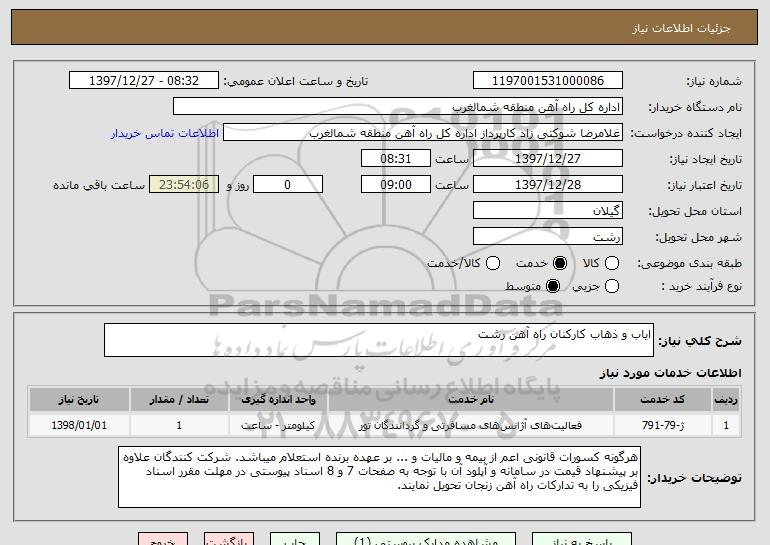Click the پاسخ به نیاز button

pyautogui.click(x=582, y=539)
